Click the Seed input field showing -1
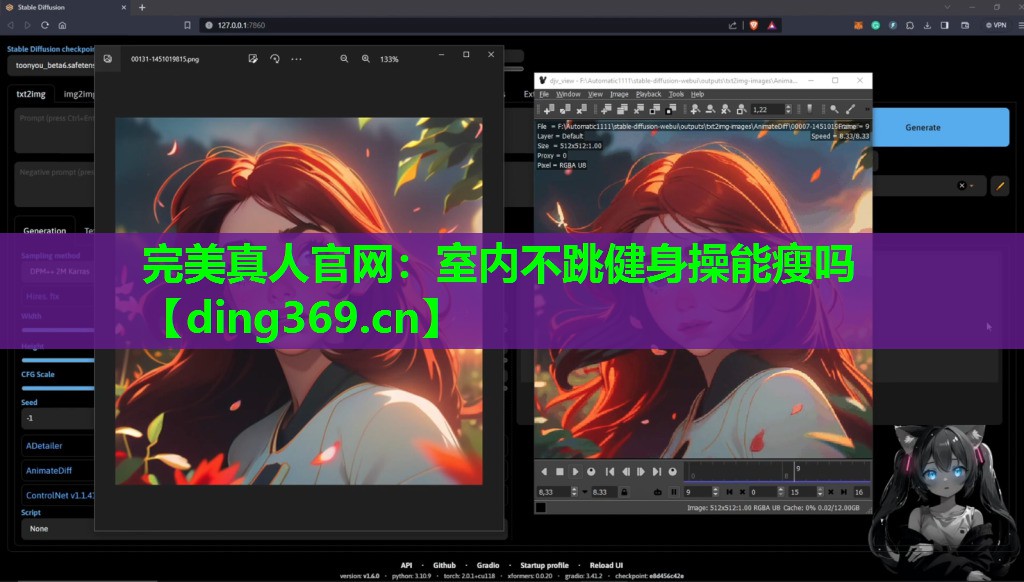The image size is (1024, 582). (x=58, y=418)
